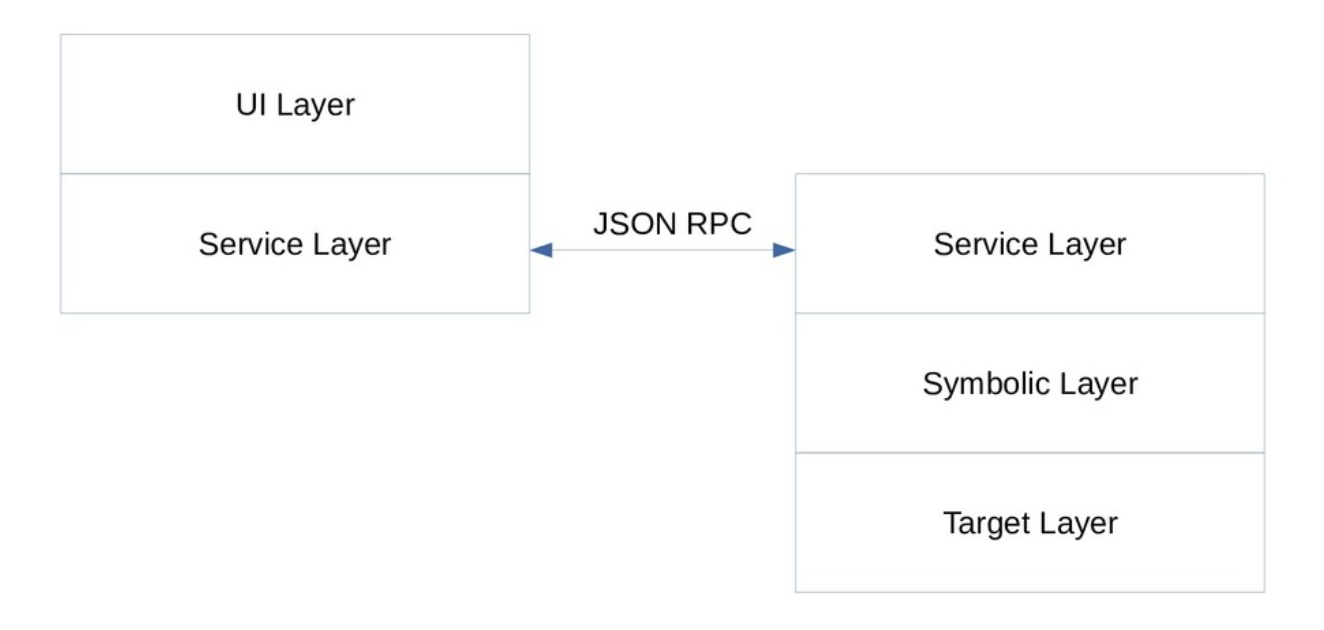Select divider between Symbolic Layer and Target Layer
The width and height of the screenshot is (1324, 630).
(1029, 453)
